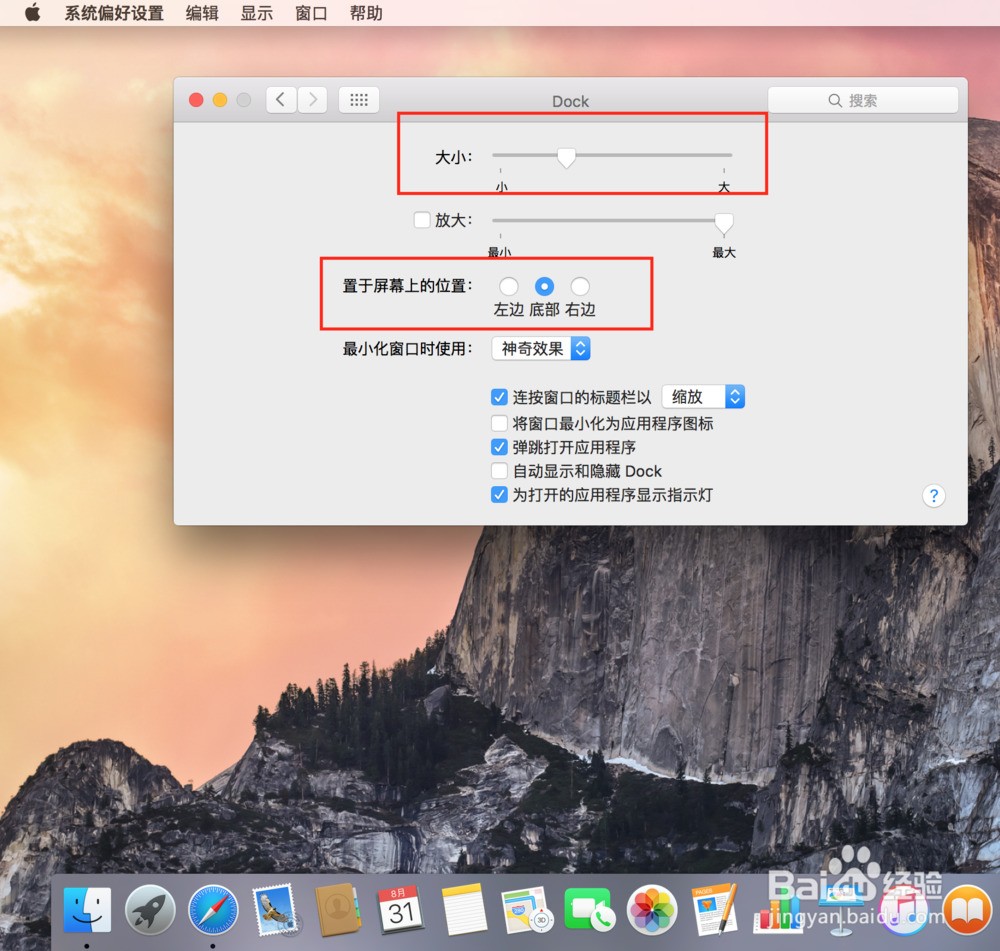Click the 放大 magnification slider thumb

point(724,224)
